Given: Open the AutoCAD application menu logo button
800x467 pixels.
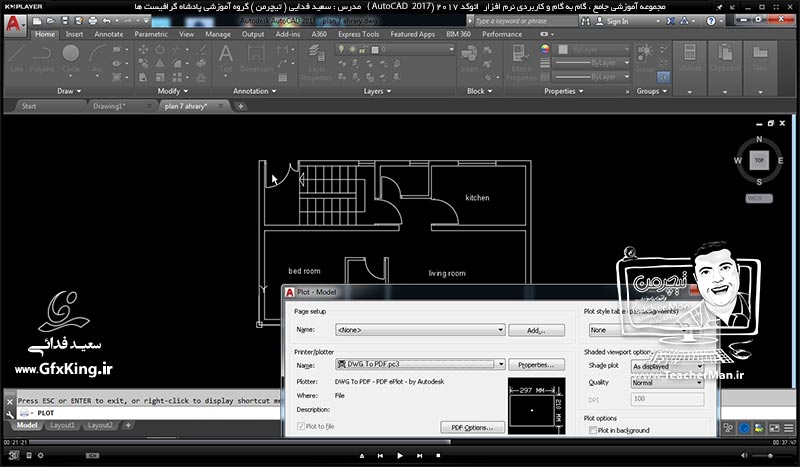Looking at the screenshot, I should [x=14, y=23].
